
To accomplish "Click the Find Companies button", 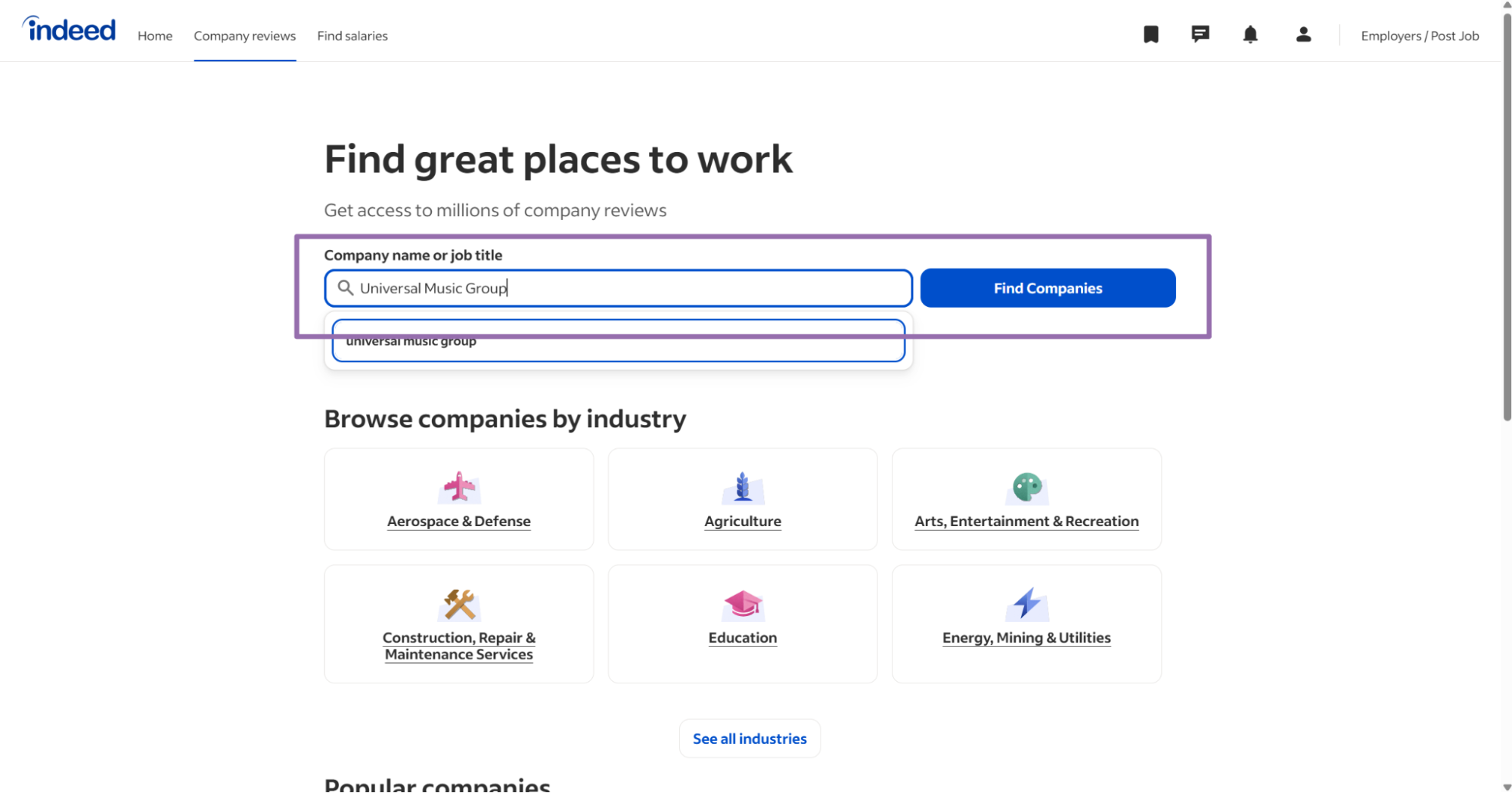I will pyautogui.click(x=1048, y=288).
